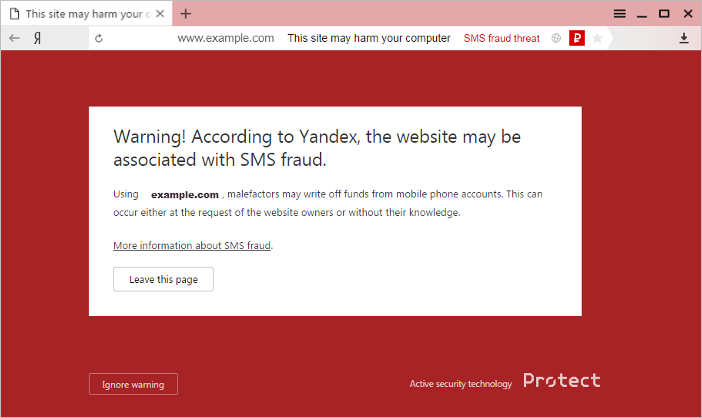The image size is (702, 418).
Task: Bookmark the page with the star icon
Action: (597, 38)
